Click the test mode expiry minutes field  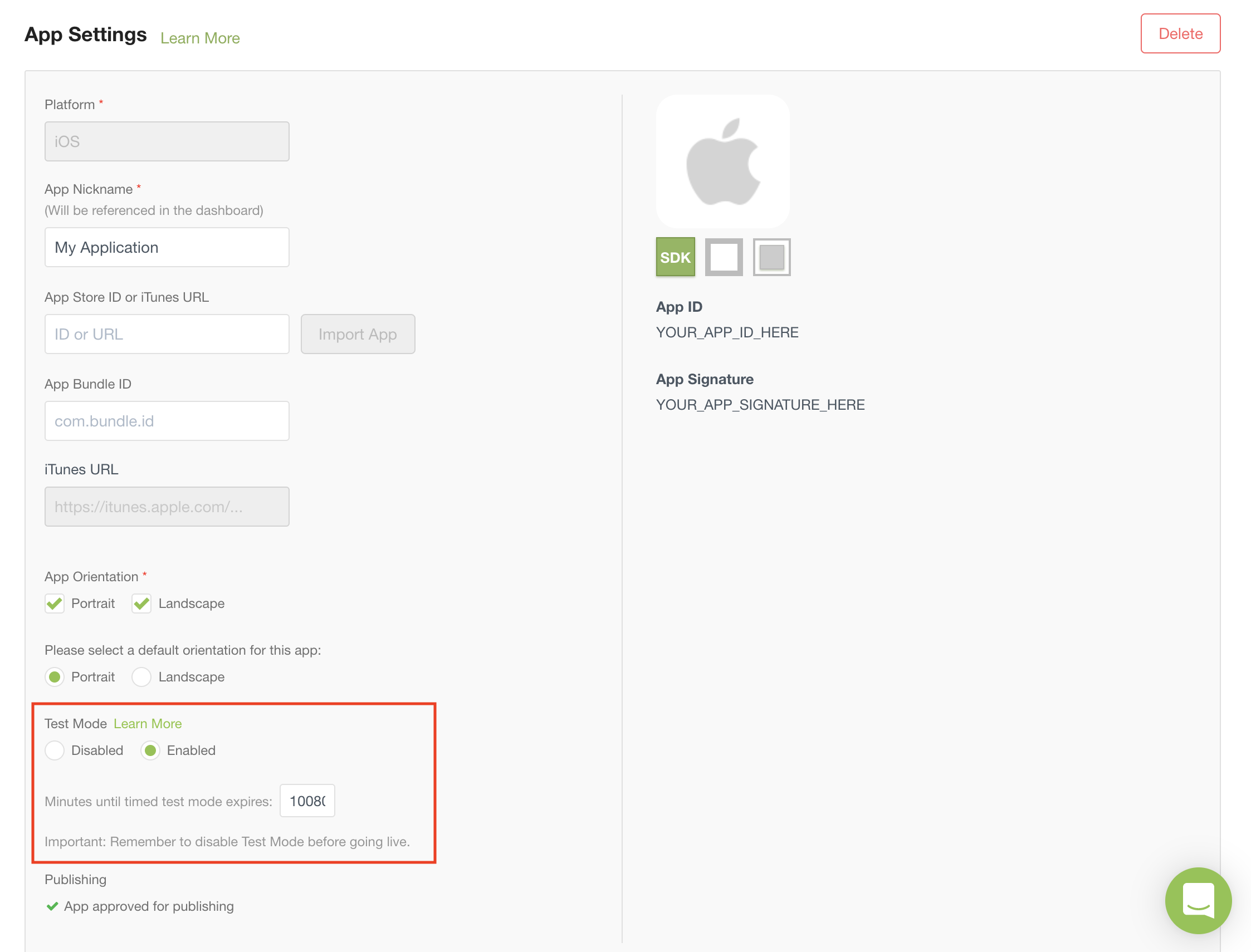pyautogui.click(x=307, y=801)
